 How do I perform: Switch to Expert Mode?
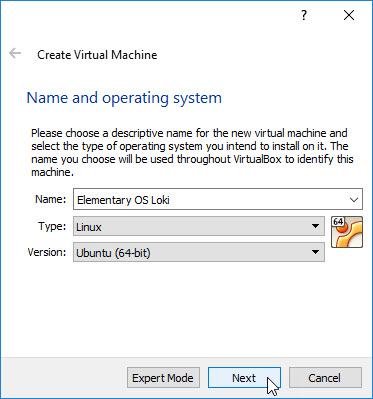coord(163,378)
